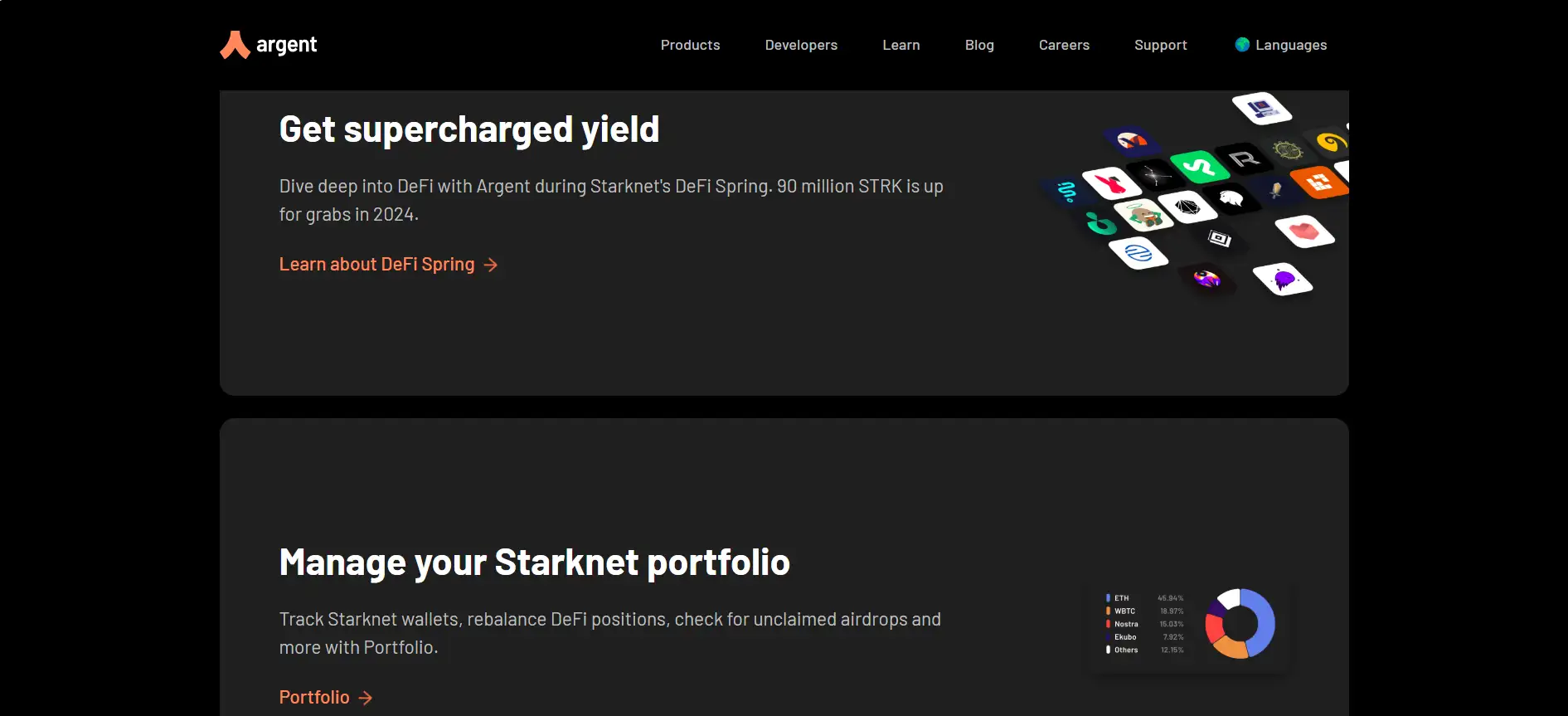The image size is (1568, 716).
Task: Expand the Learn navigation menu
Action: (x=901, y=45)
